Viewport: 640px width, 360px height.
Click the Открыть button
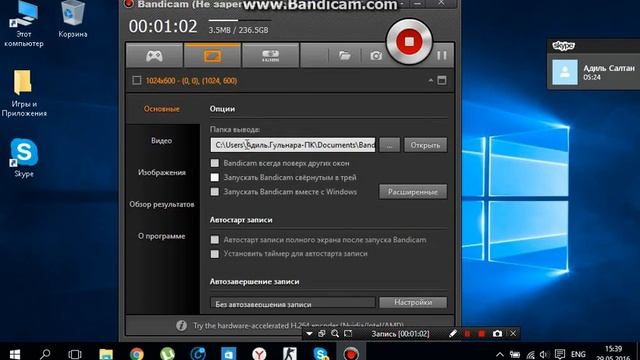425,145
